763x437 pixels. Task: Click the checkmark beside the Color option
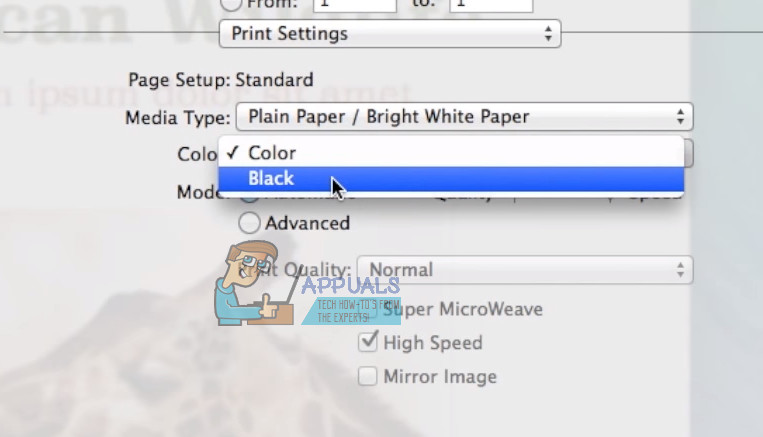click(x=233, y=153)
